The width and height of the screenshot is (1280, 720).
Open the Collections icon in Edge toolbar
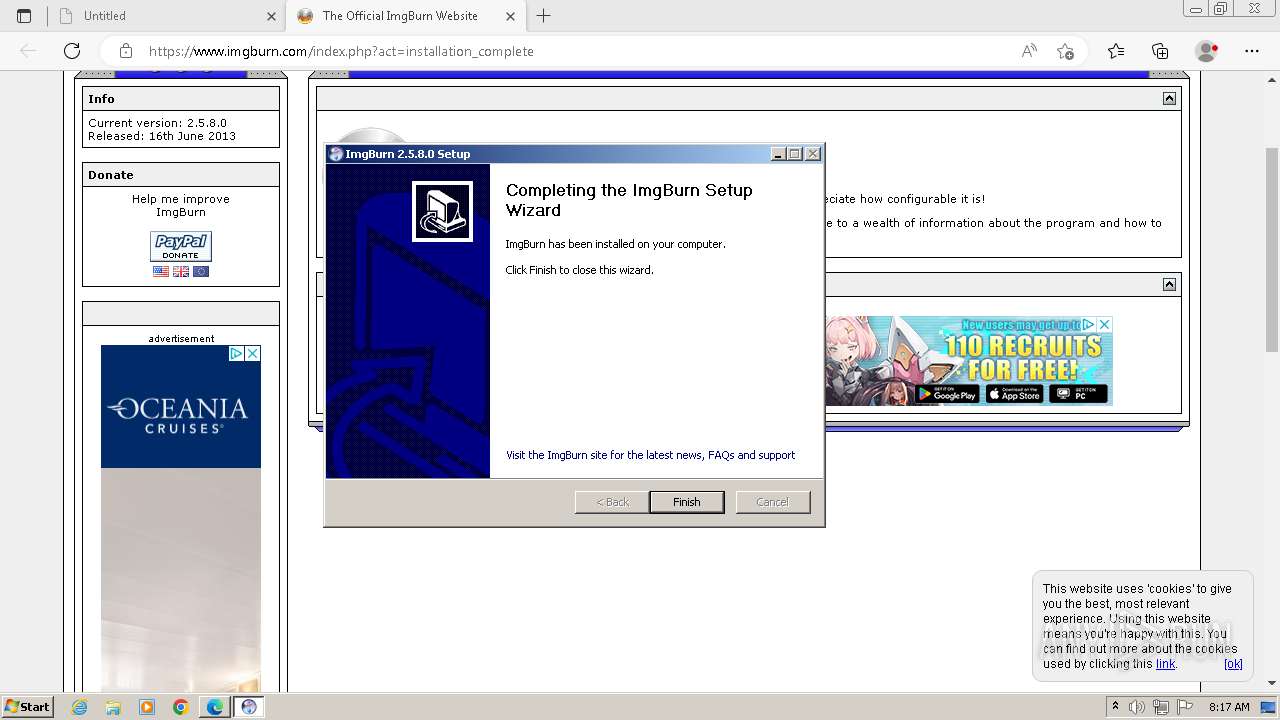(1160, 51)
